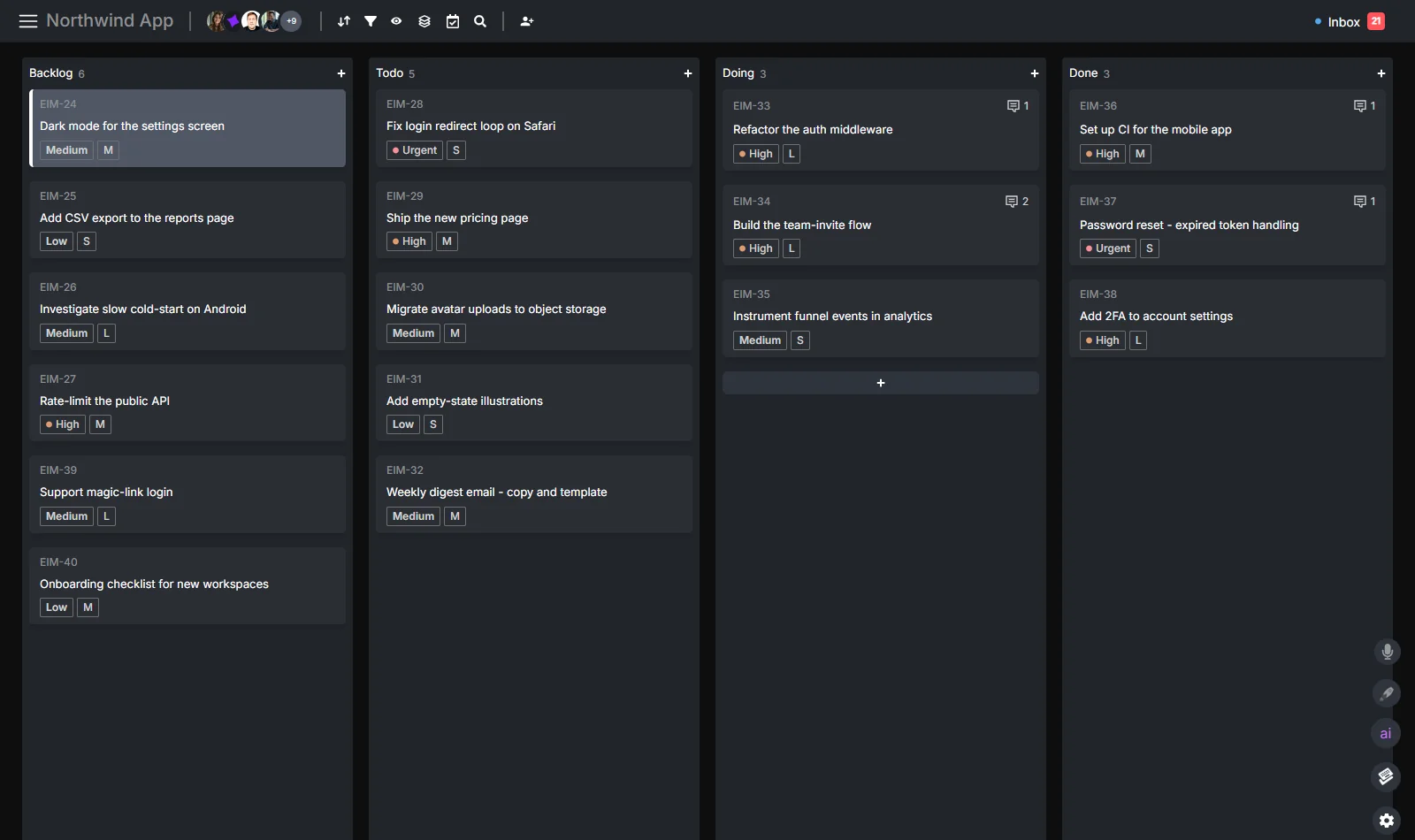Toggle the eye display options icon
This screenshot has width=1415, height=840.
tap(396, 21)
